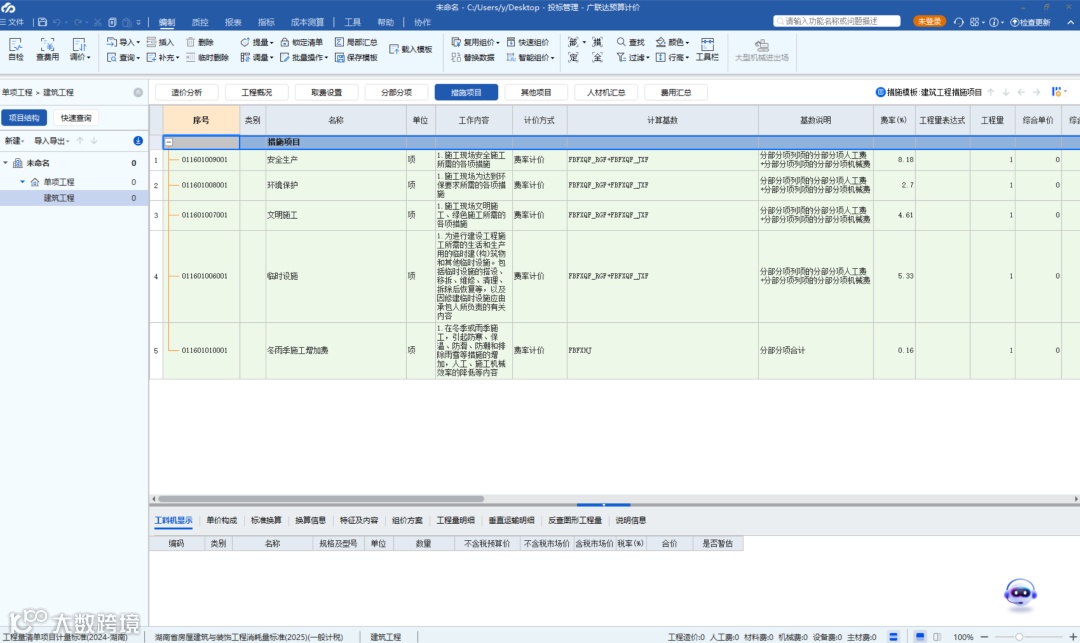Click the 调价 price adjustment icon

79,49
